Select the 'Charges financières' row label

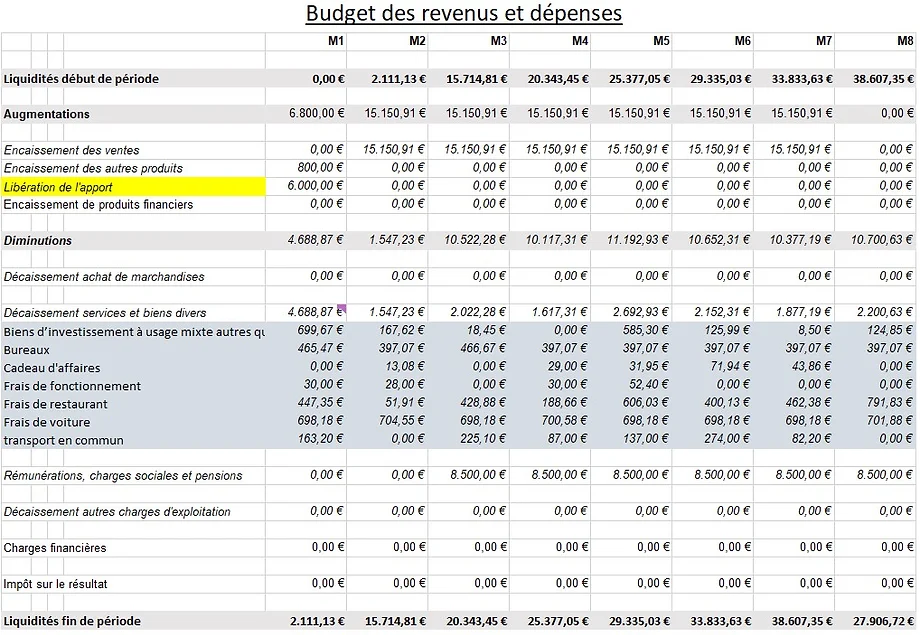coord(55,548)
